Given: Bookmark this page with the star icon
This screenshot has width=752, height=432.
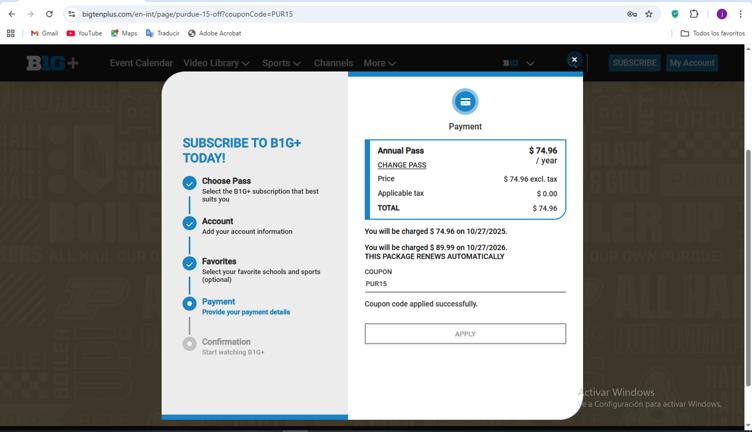Looking at the screenshot, I should pos(649,14).
